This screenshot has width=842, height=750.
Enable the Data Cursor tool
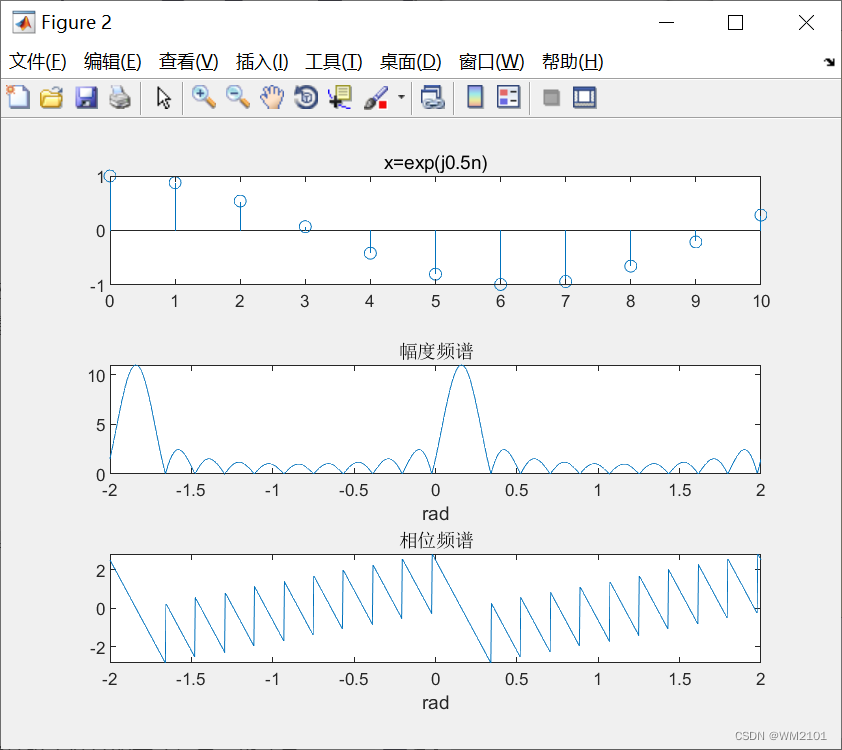tap(340, 98)
